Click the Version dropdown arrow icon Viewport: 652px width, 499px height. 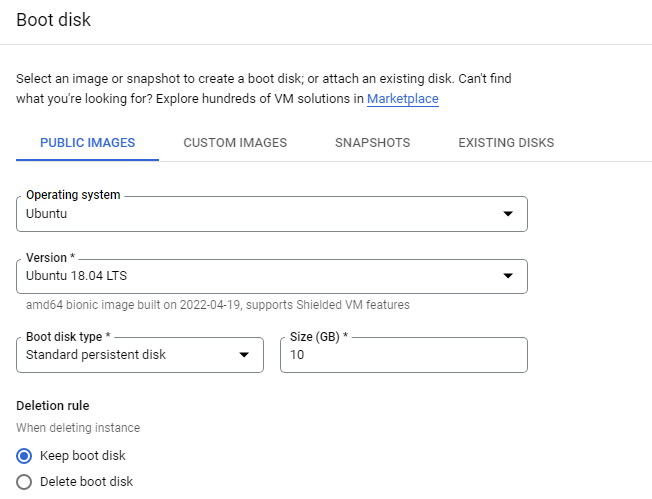508,276
